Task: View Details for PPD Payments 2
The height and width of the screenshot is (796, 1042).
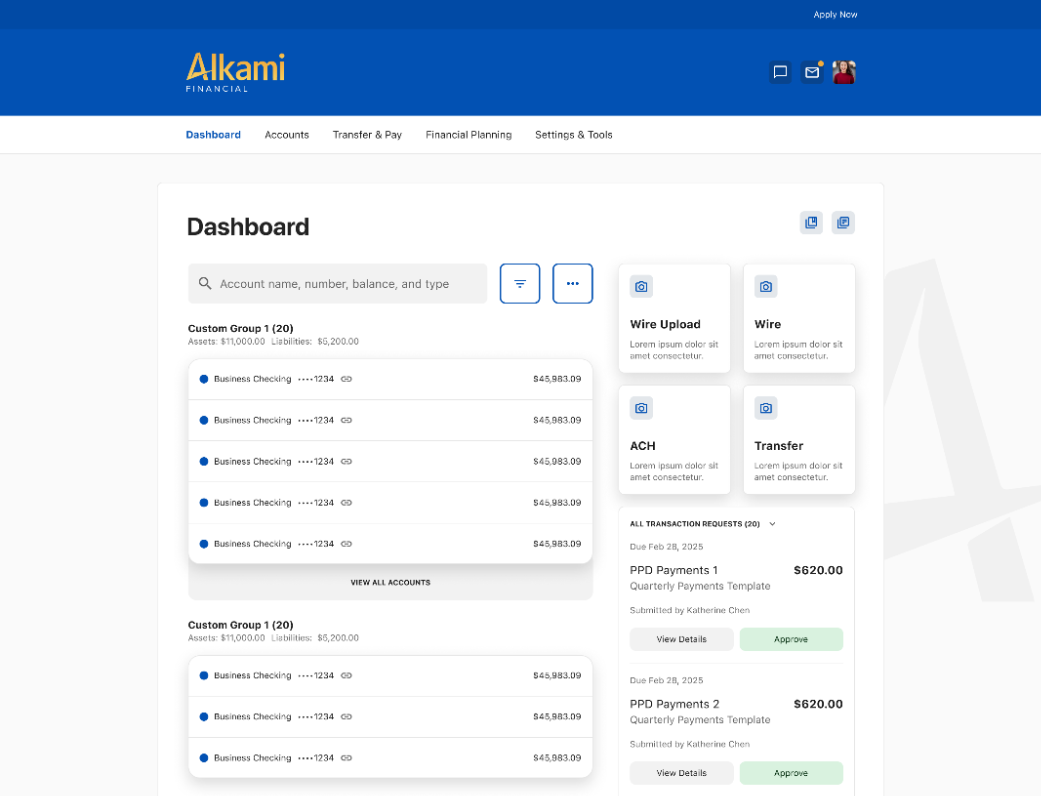Action: tap(682, 773)
